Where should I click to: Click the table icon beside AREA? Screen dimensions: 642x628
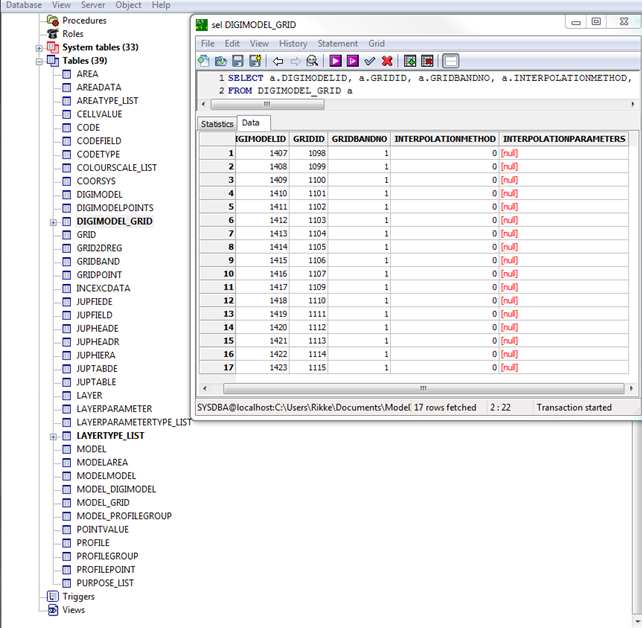coord(66,74)
